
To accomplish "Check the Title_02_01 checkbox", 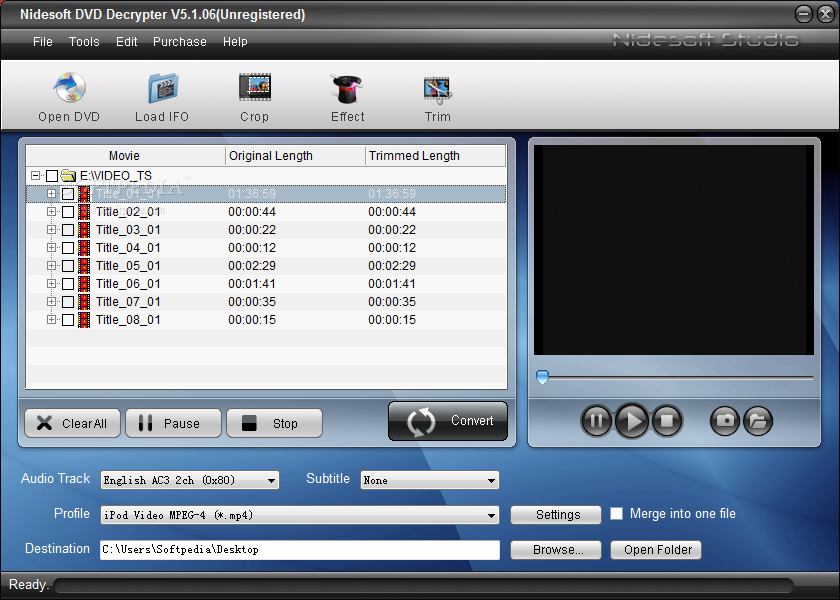I will pos(68,212).
